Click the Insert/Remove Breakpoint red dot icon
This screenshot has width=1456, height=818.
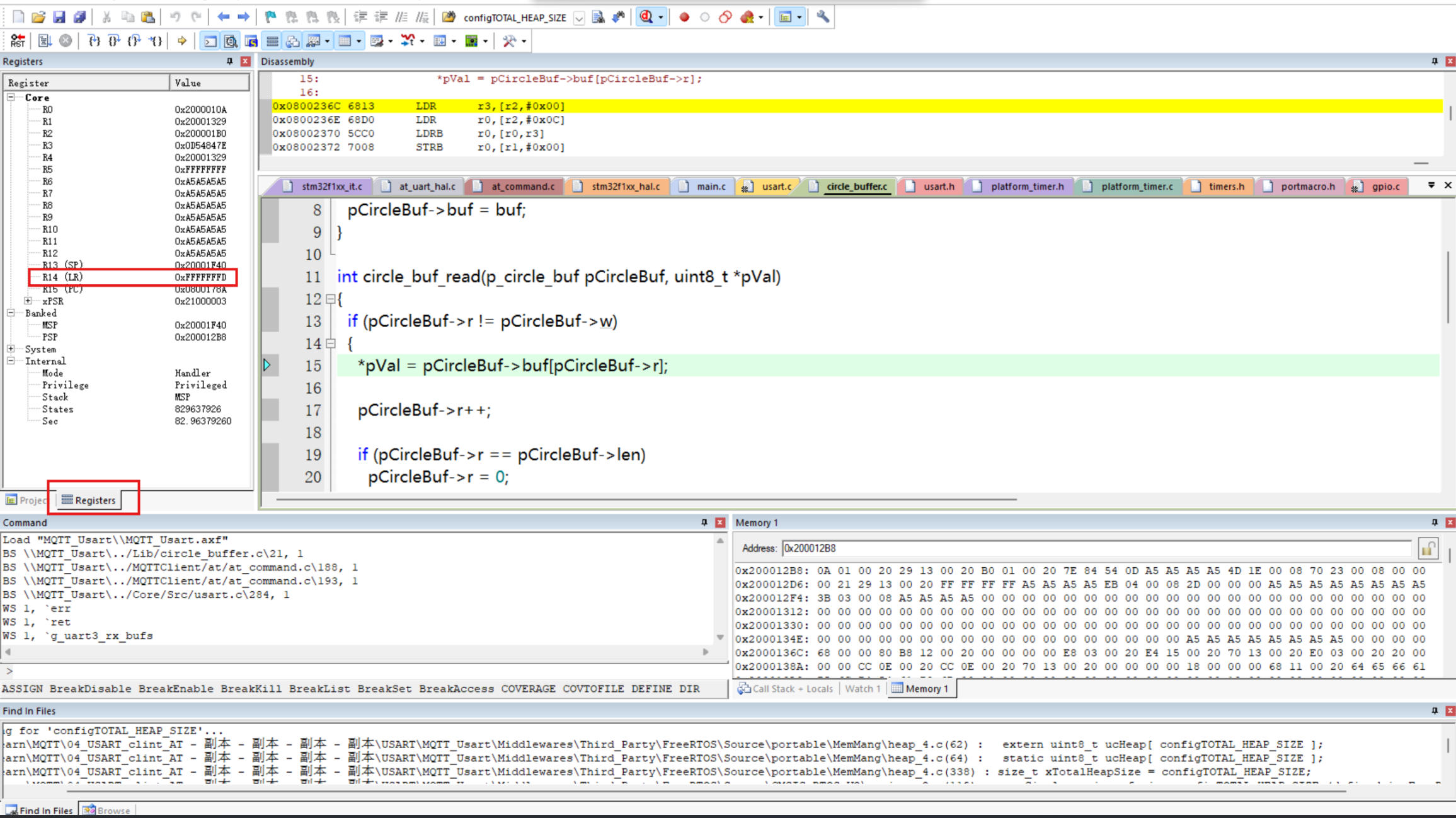pyautogui.click(x=684, y=17)
